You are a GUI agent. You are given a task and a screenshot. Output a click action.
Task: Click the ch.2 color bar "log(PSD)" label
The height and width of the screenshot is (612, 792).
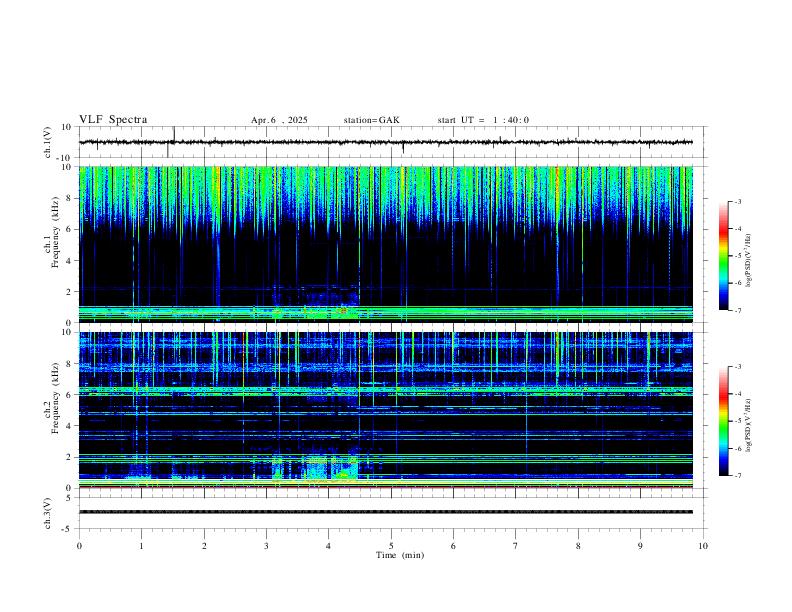tap(749, 426)
